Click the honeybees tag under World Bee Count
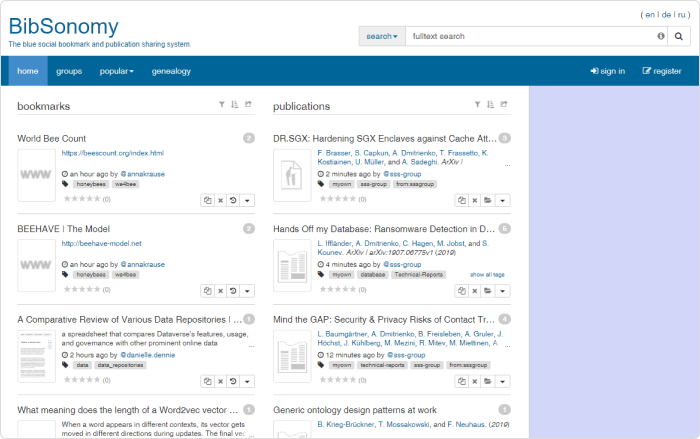700x439 pixels. pos(91,184)
